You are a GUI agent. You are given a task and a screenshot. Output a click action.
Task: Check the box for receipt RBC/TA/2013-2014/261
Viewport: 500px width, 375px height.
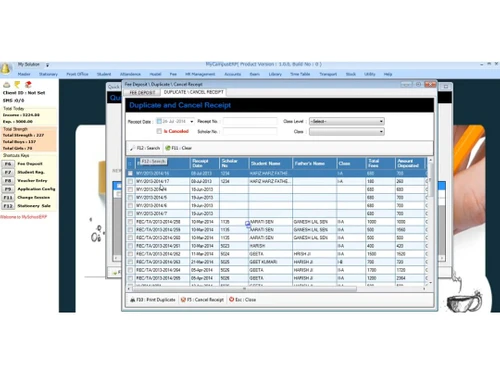130,246
